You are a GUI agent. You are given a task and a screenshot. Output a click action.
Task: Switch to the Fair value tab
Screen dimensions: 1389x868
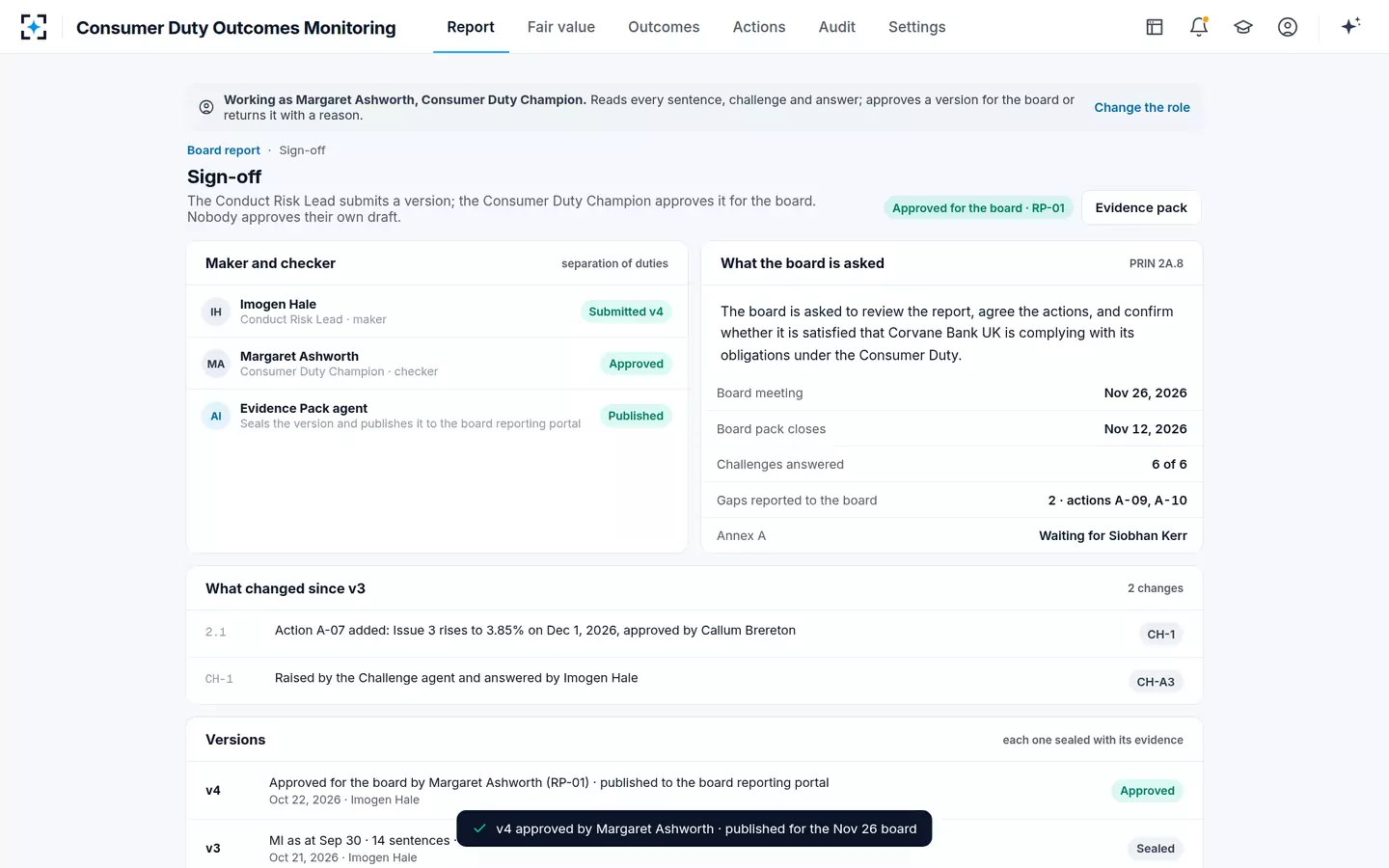pos(561,27)
